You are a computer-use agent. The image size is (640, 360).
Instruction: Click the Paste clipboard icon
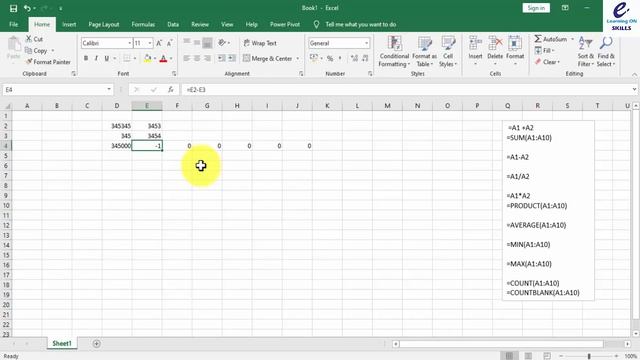coord(13,44)
